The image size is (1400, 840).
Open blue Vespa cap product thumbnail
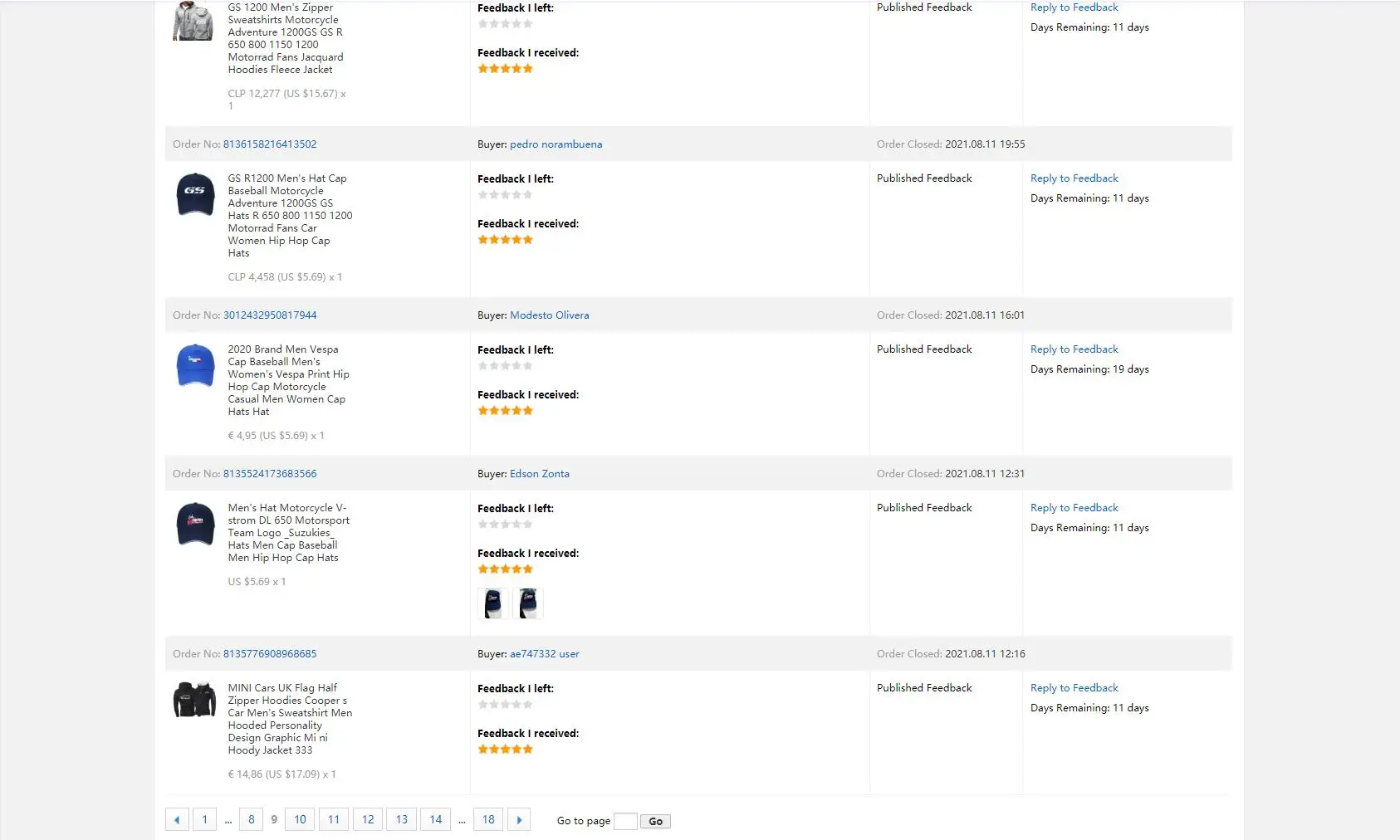coord(195,365)
